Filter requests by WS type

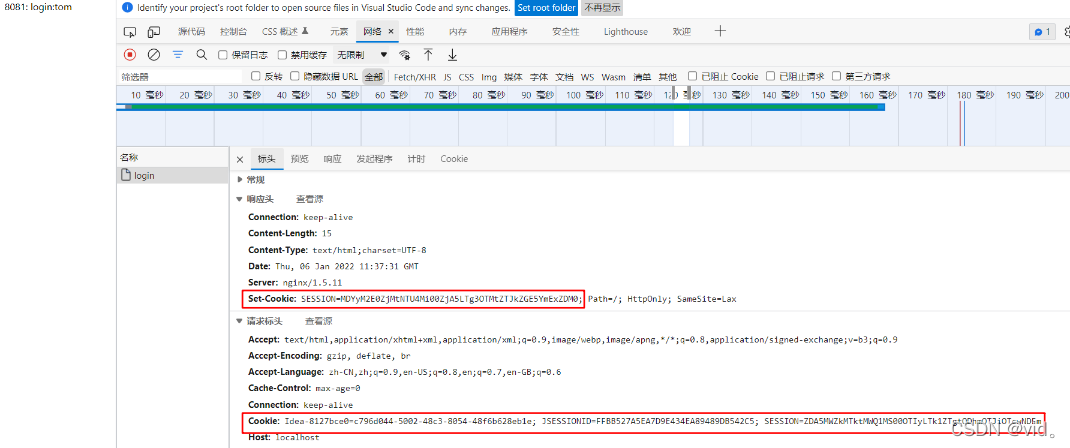click(x=588, y=77)
